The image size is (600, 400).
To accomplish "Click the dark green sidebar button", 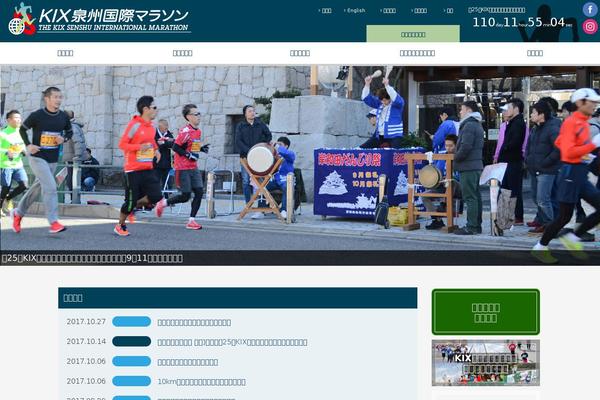I will click(486, 312).
